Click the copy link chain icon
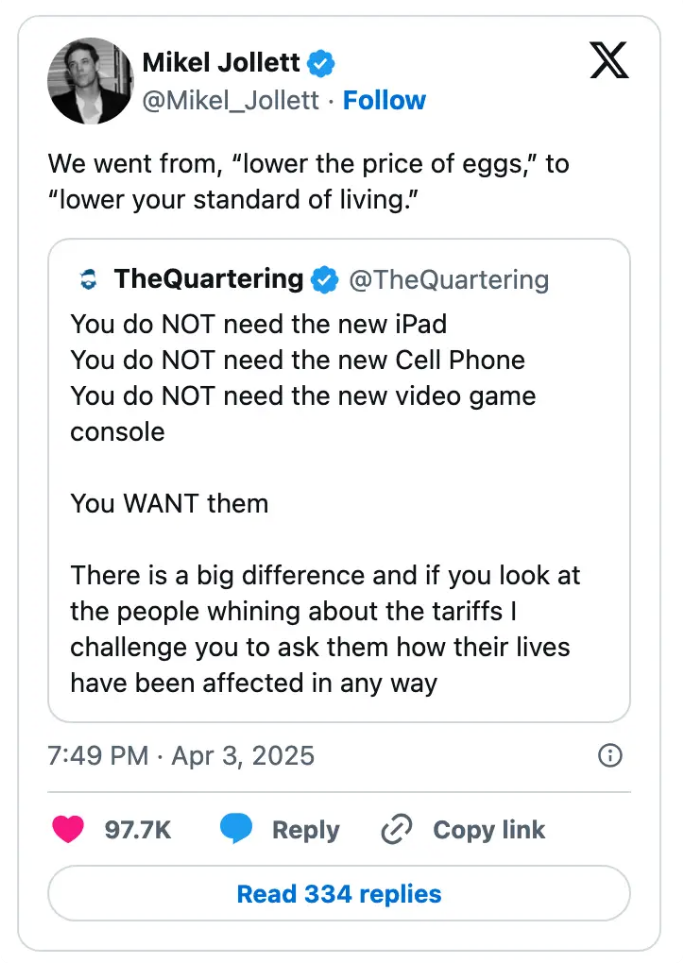The image size is (684, 972). coord(397,829)
